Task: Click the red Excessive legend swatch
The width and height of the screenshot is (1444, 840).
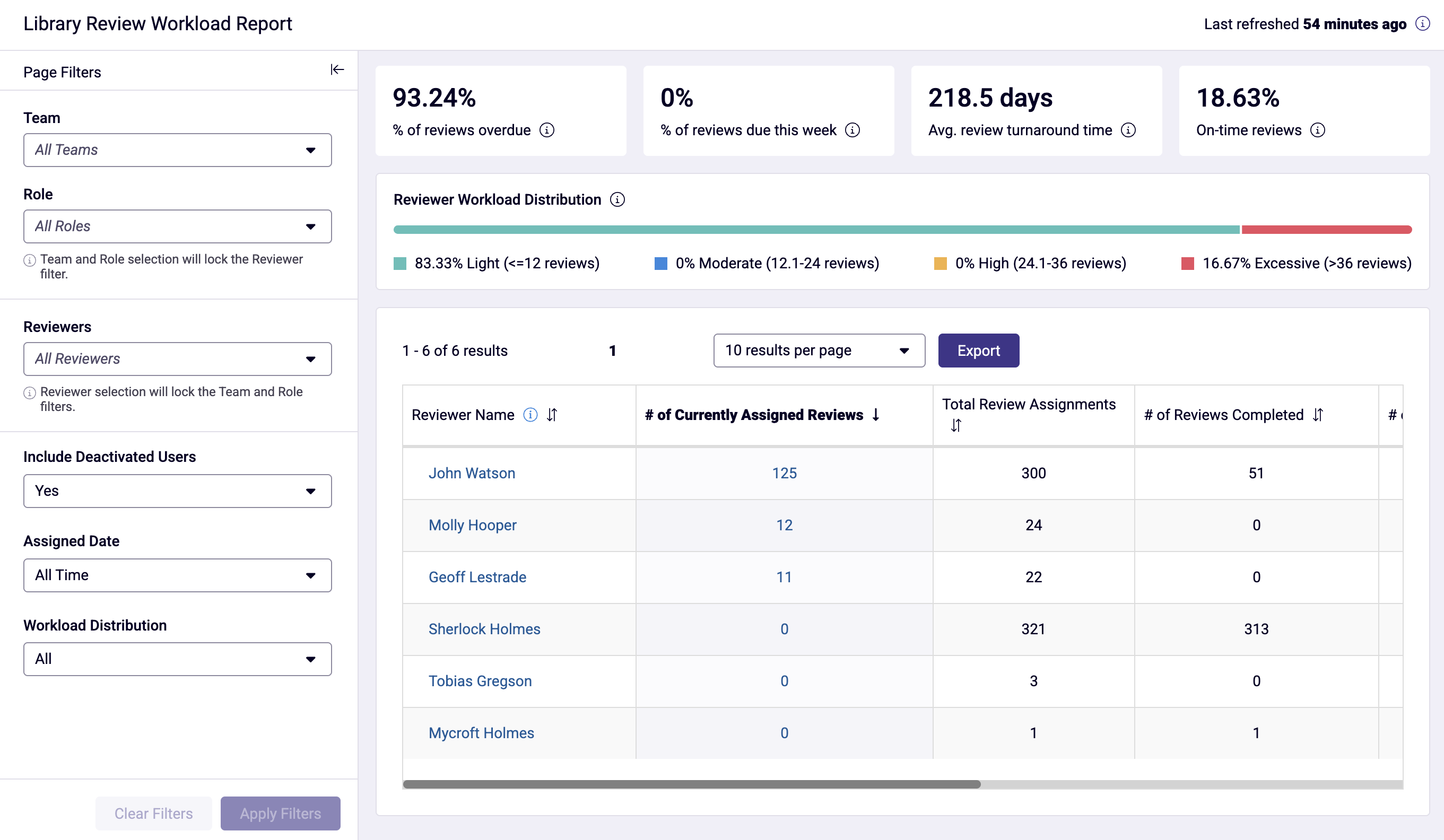Action: coord(1188,264)
